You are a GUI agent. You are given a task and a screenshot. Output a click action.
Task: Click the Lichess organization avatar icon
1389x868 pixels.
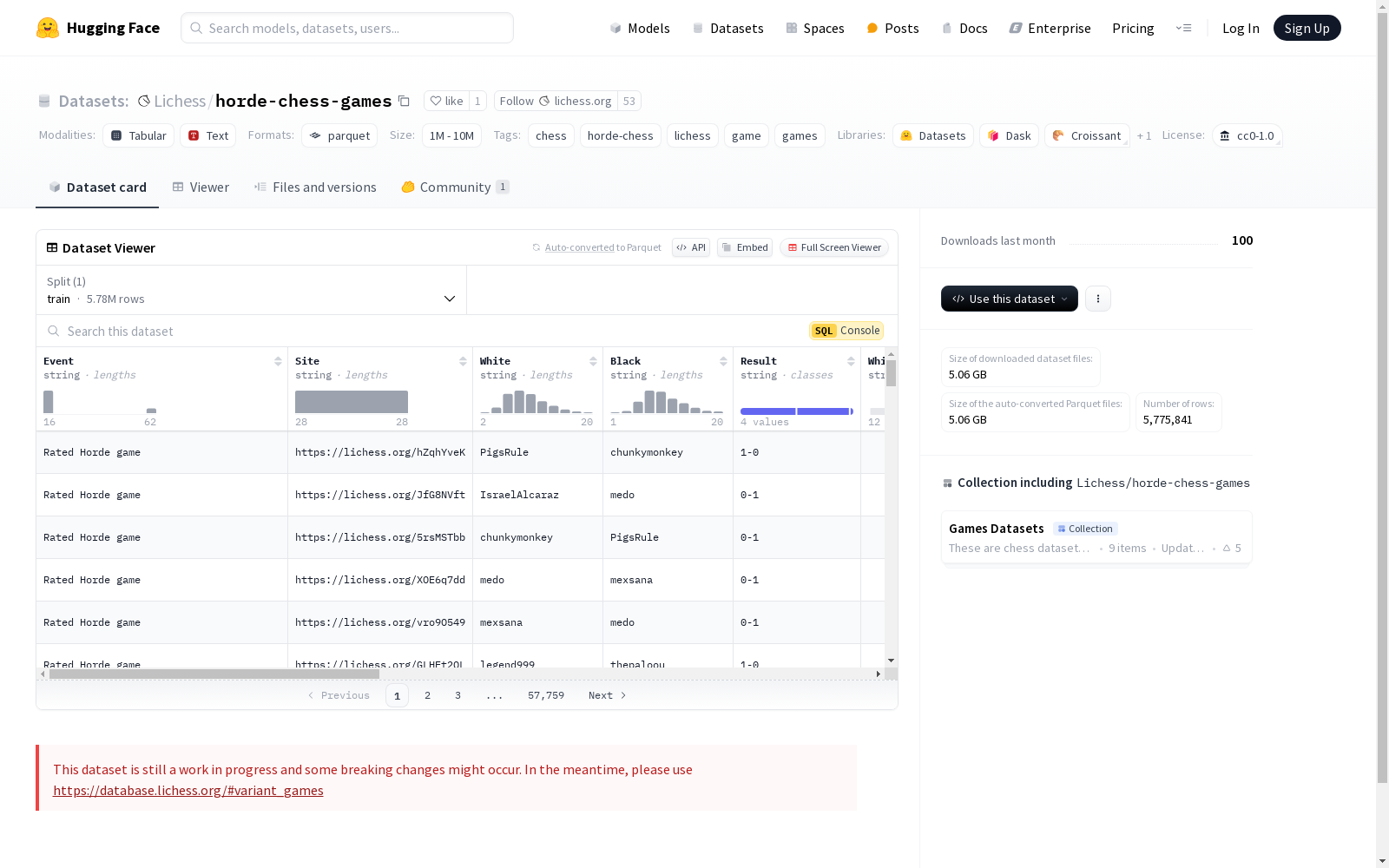tap(144, 101)
